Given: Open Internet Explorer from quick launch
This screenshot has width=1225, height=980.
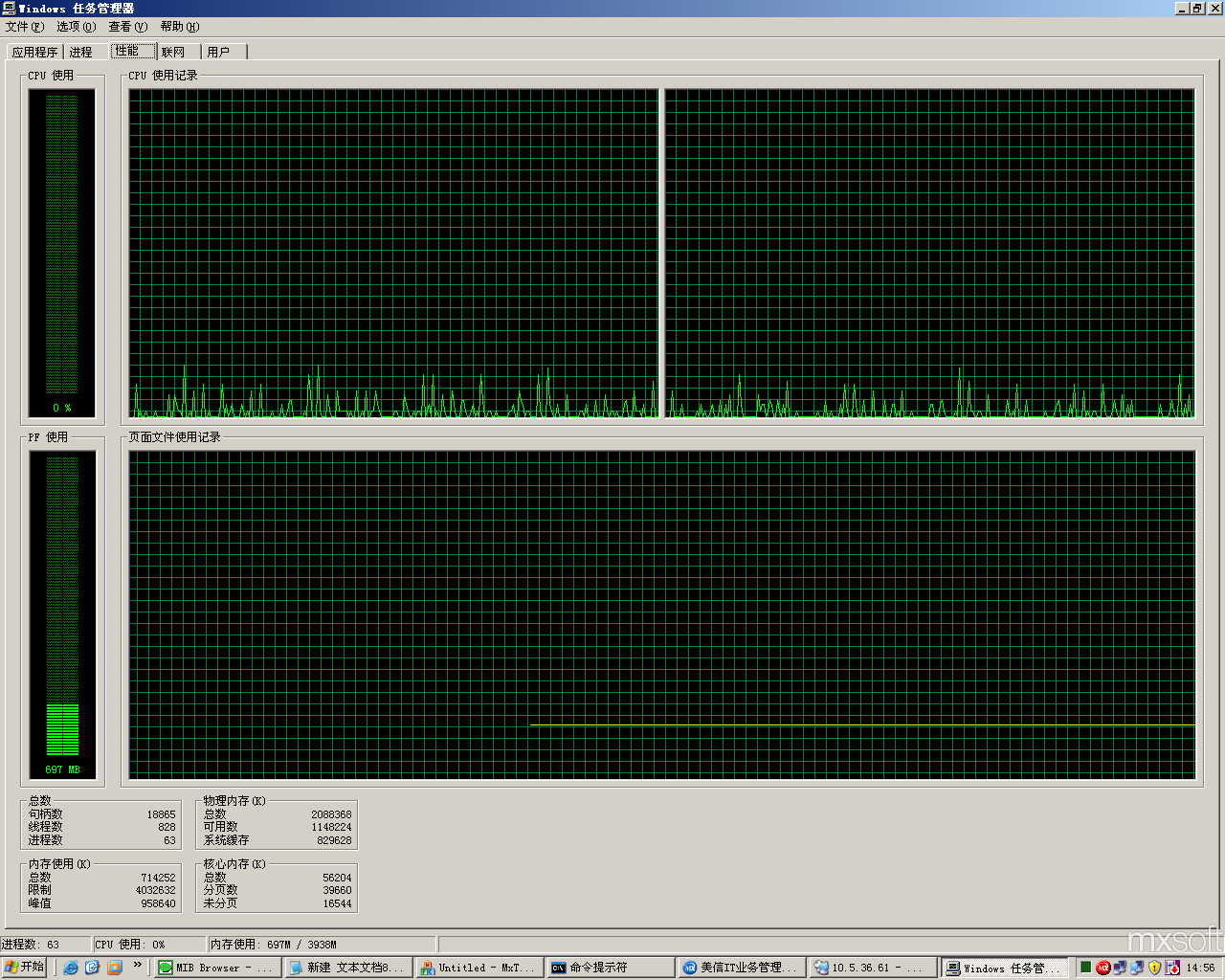Looking at the screenshot, I should click(71, 968).
